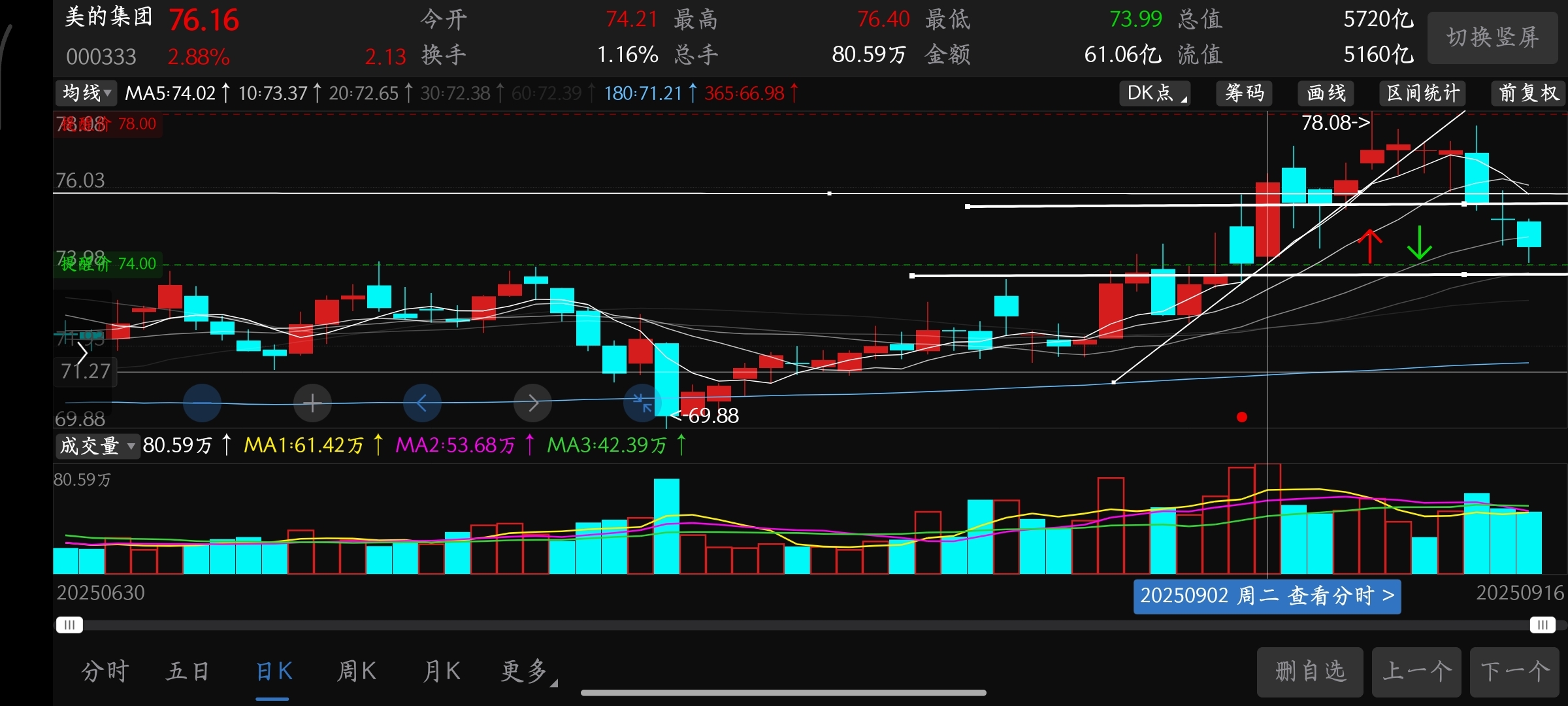
Task: Open 20250902 周二 查看分时 link
Action: click(x=1267, y=596)
